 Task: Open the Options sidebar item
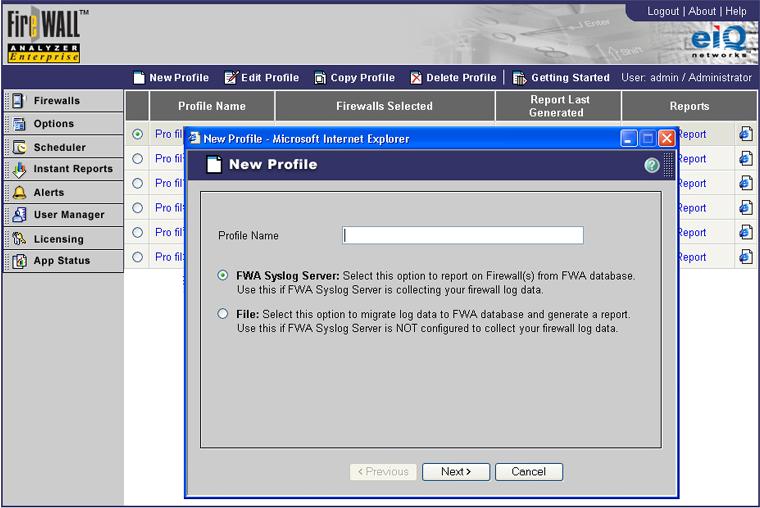53,124
